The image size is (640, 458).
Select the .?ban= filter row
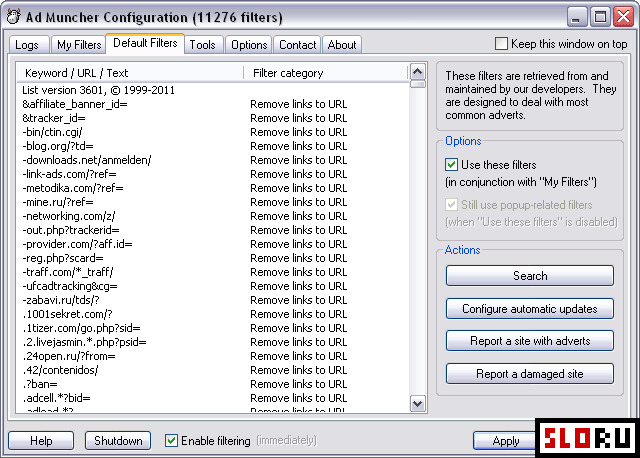(x=212, y=384)
